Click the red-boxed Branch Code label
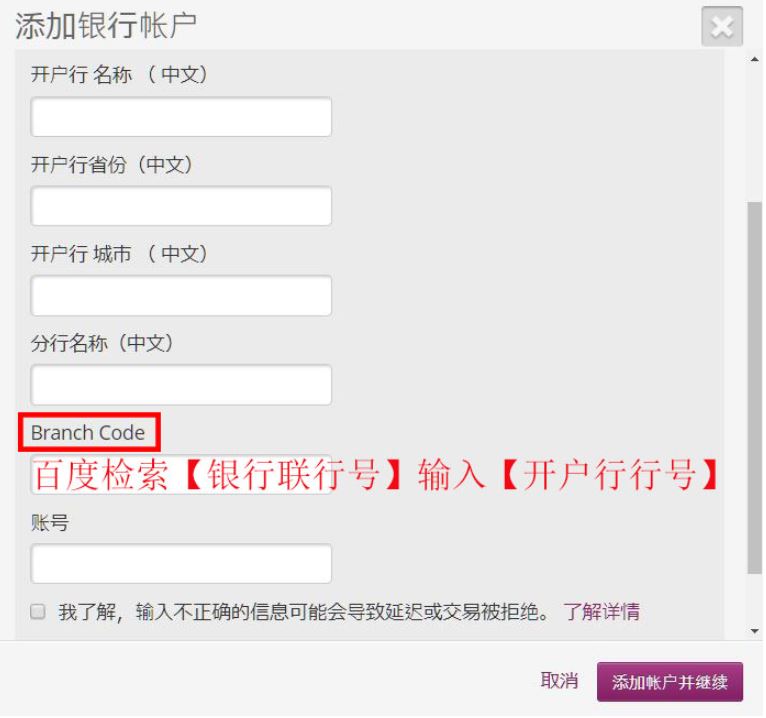 point(88,434)
